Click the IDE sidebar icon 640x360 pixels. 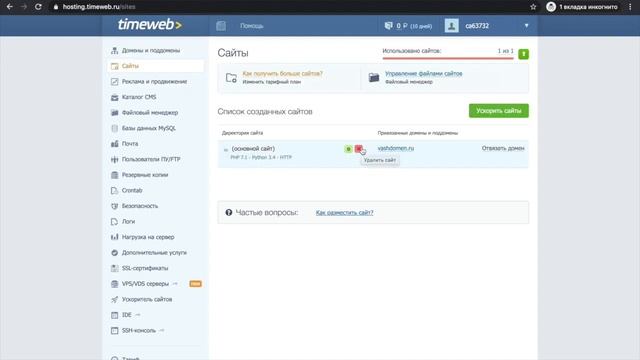tap(114, 315)
